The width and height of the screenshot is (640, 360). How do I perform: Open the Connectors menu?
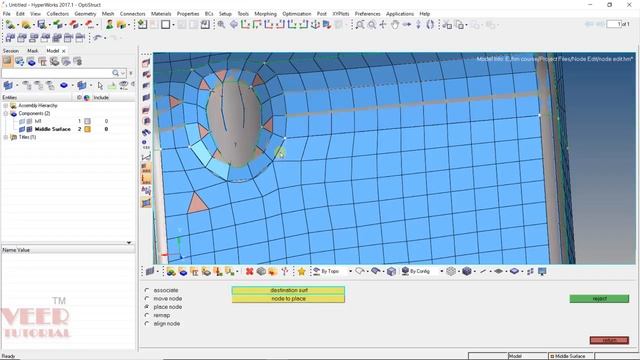pyautogui.click(x=132, y=13)
